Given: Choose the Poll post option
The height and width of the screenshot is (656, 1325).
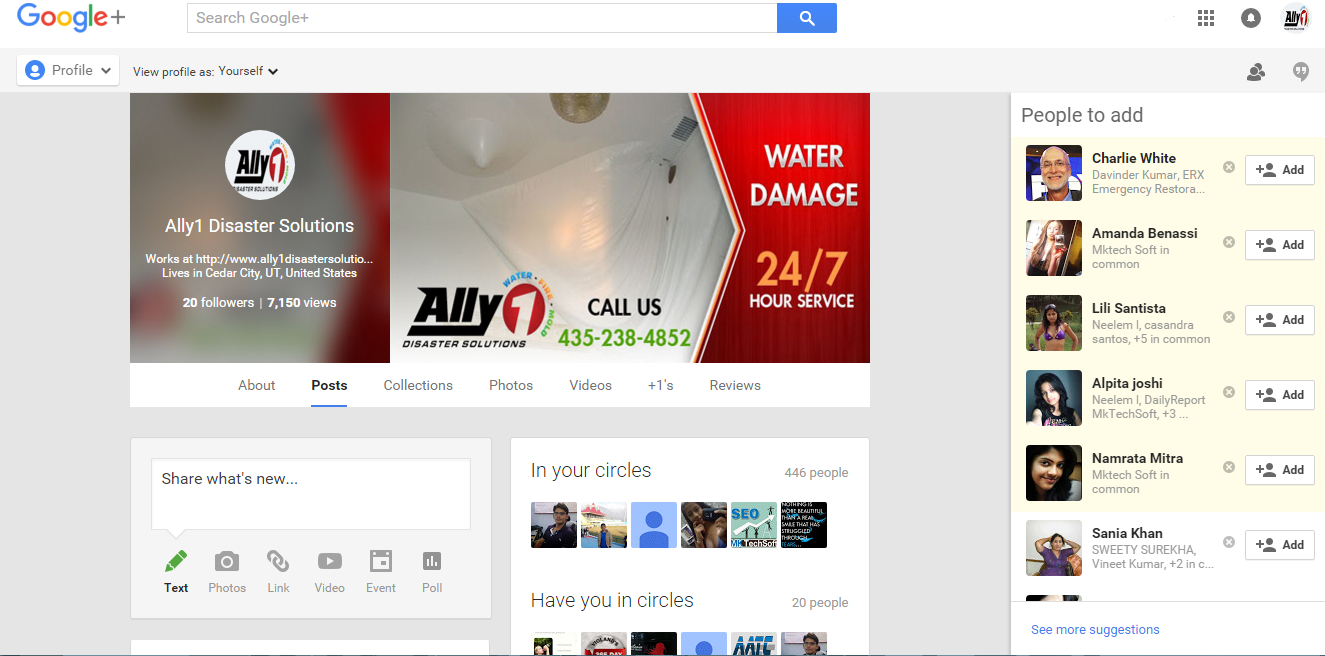Looking at the screenshot, I should click(x=432, y=572).
